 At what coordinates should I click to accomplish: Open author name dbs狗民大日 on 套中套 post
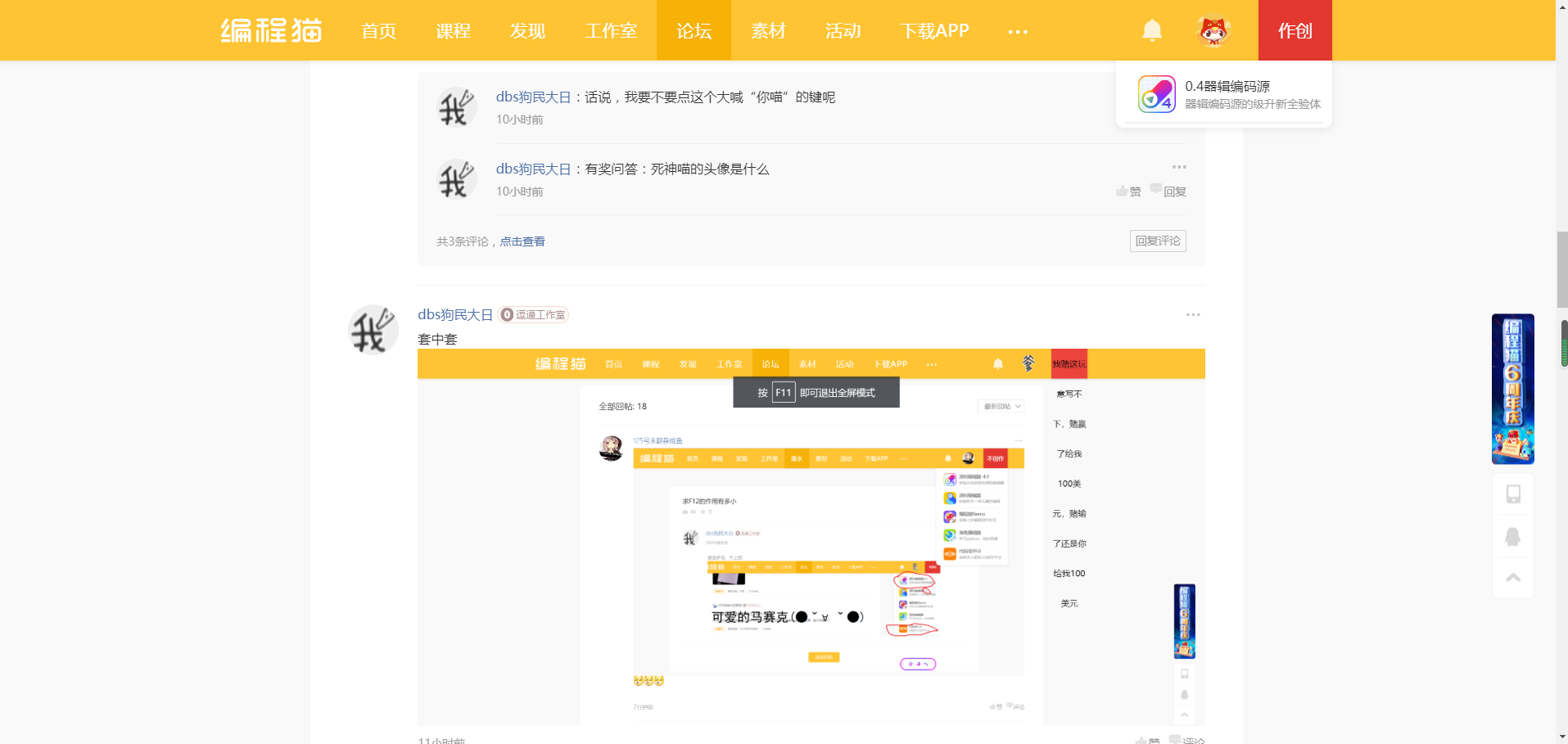click(x=455, y=314)
